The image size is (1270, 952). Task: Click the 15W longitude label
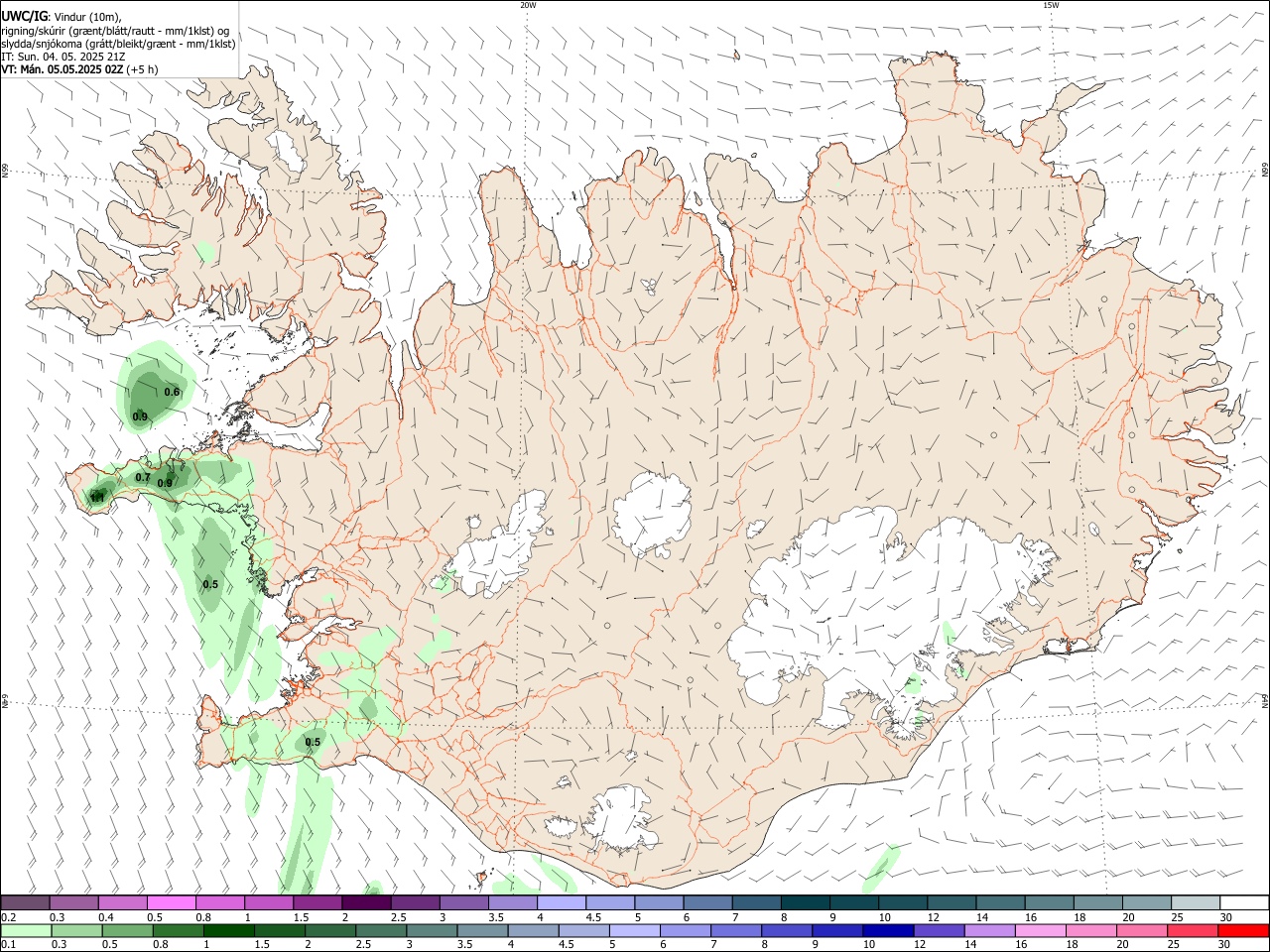click(1051, 5)
